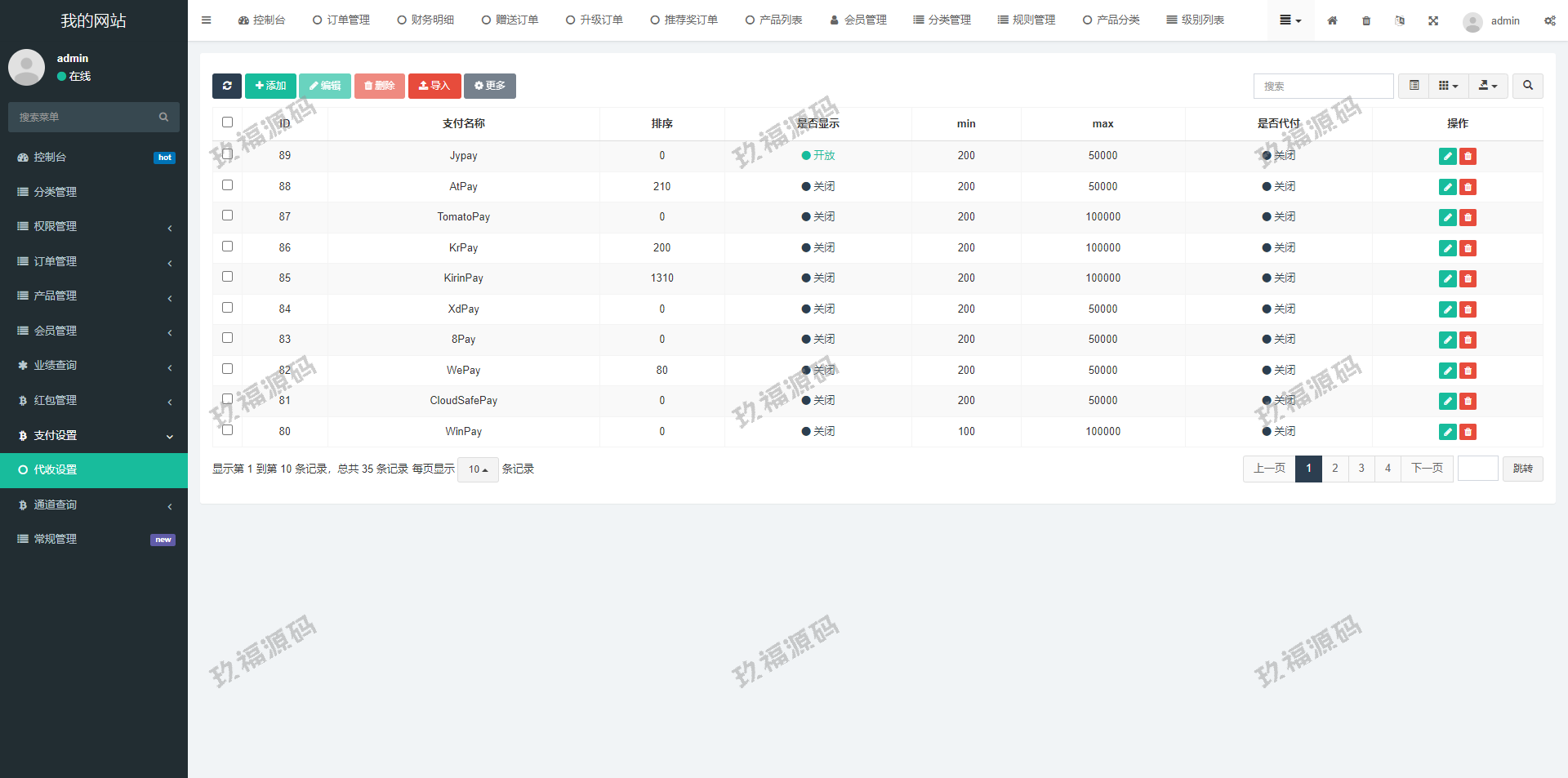Click the edit pencil icon for Jypay

click(1447, 156)
